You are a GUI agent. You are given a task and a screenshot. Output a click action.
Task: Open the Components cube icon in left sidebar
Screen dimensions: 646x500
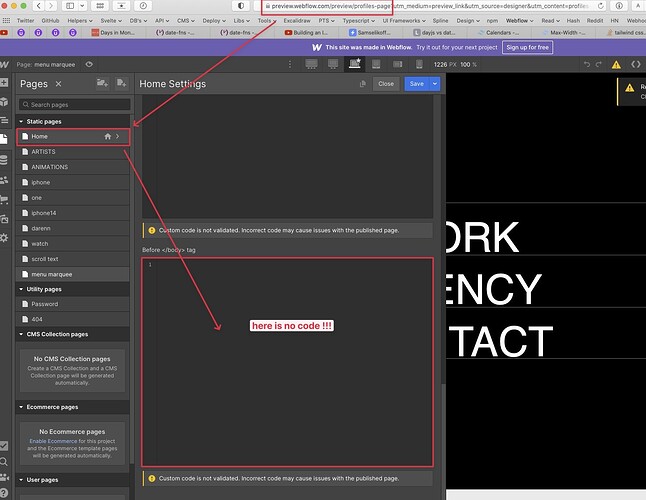click(4, 102)
